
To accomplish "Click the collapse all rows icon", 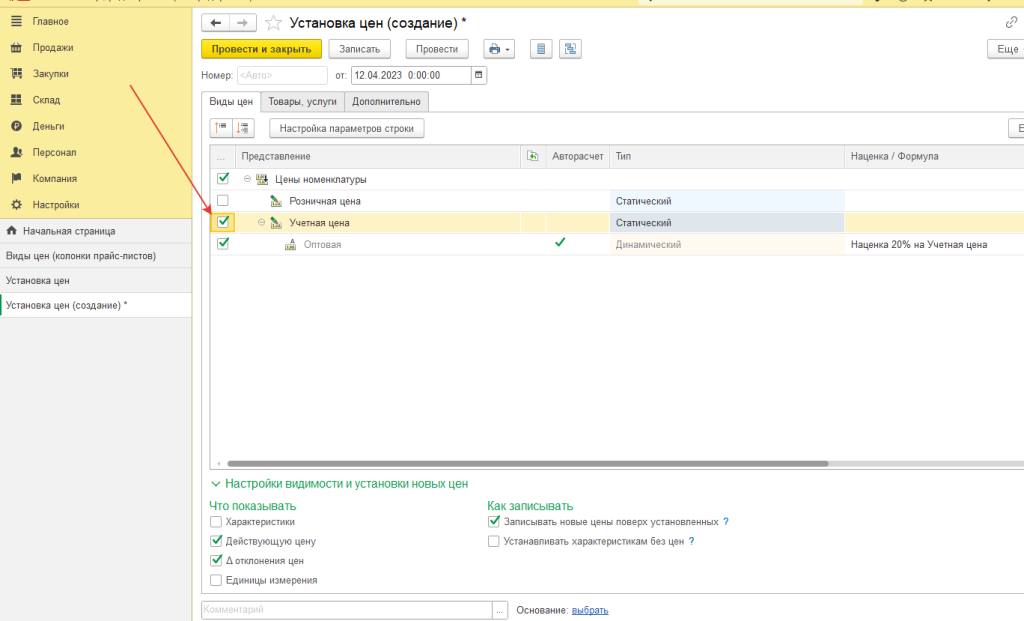I will click(x=243, y=128).
